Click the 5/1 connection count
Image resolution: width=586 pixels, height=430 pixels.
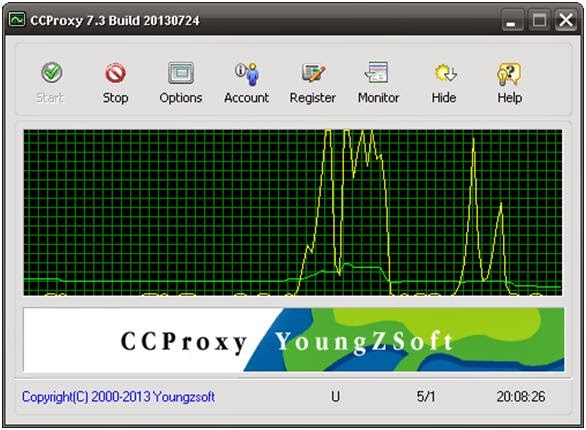426,396
